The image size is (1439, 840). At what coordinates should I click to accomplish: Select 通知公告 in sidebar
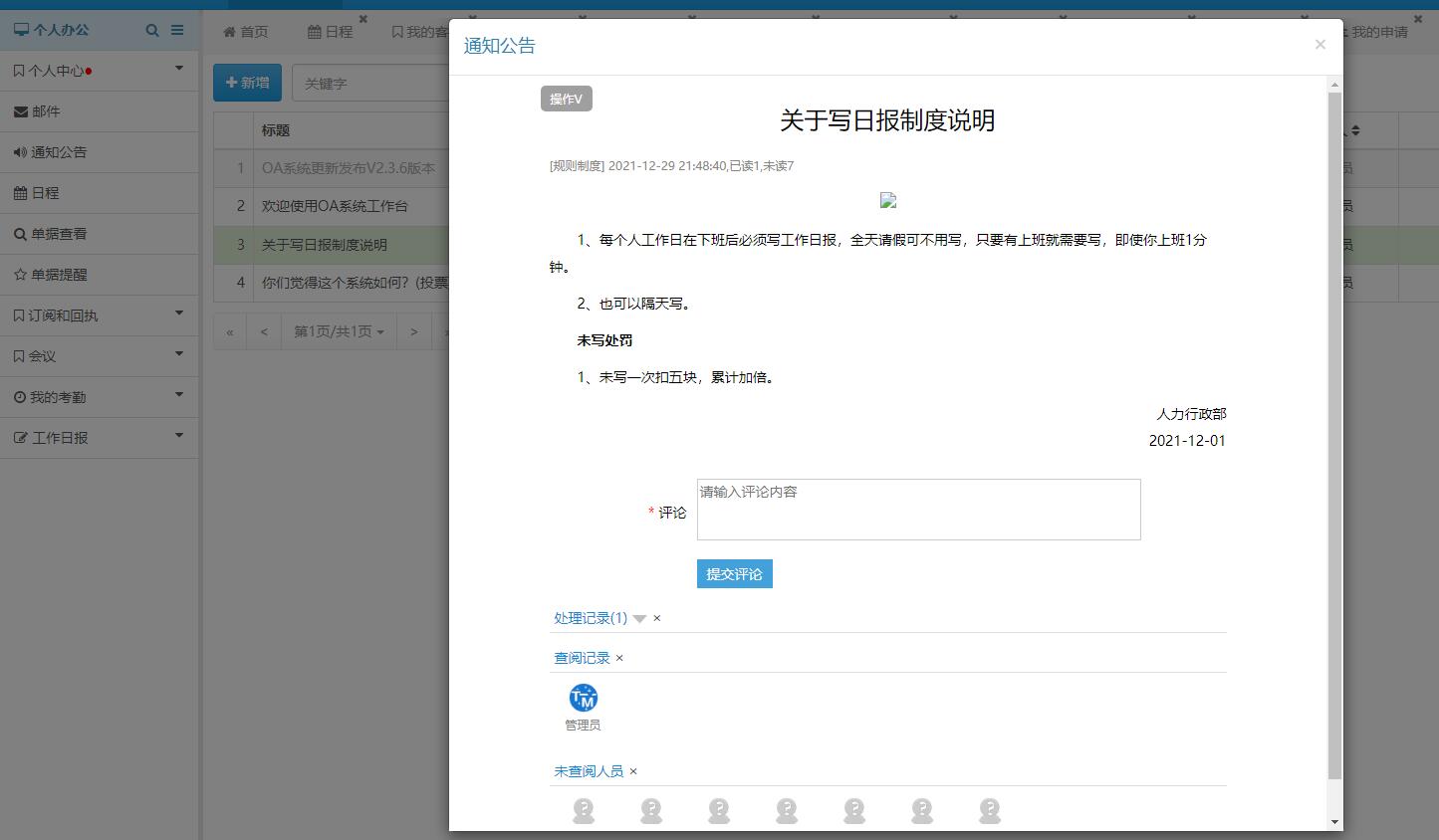coord(58,152)
